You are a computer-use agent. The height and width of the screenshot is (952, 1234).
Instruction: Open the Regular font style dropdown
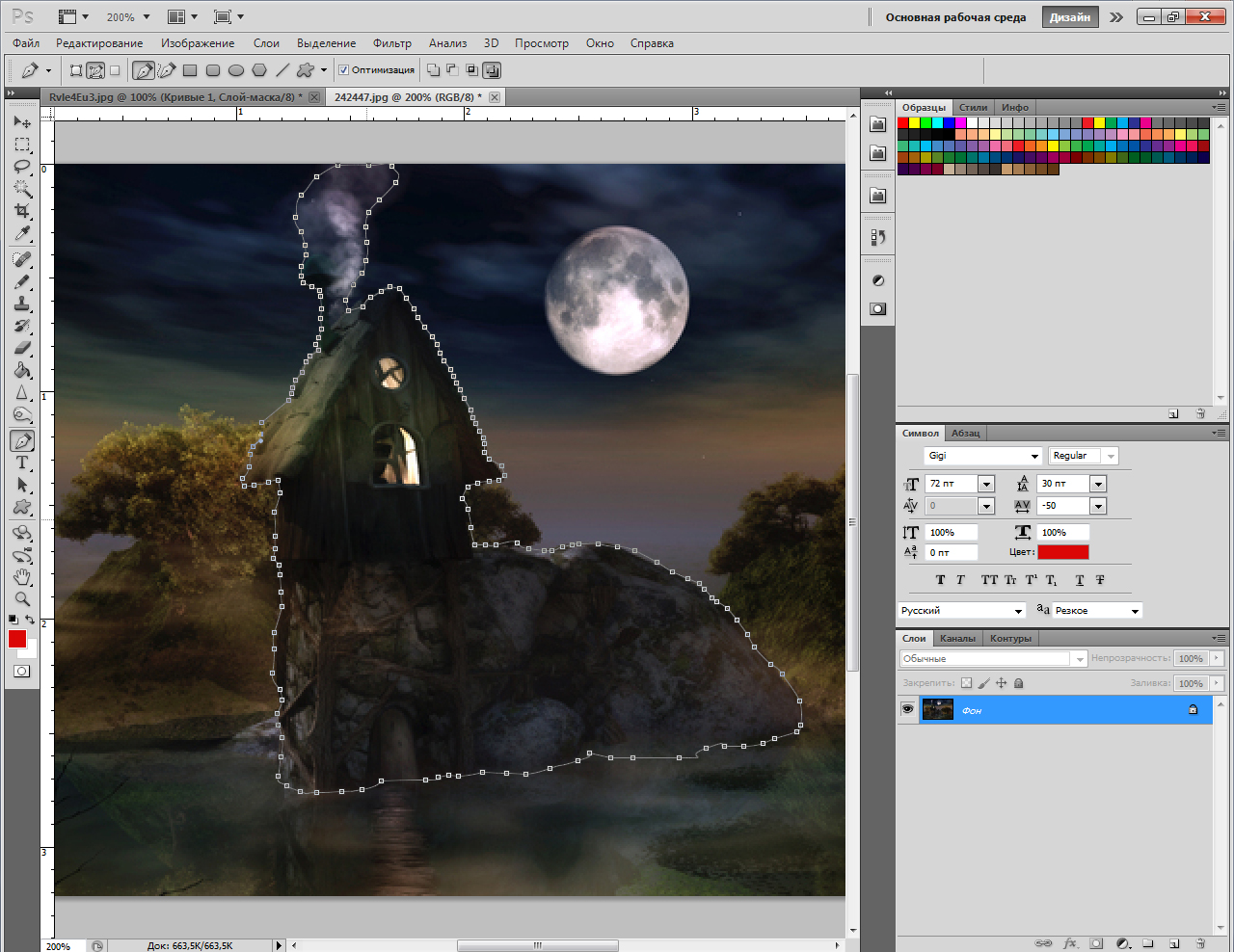pos(1111,456)
